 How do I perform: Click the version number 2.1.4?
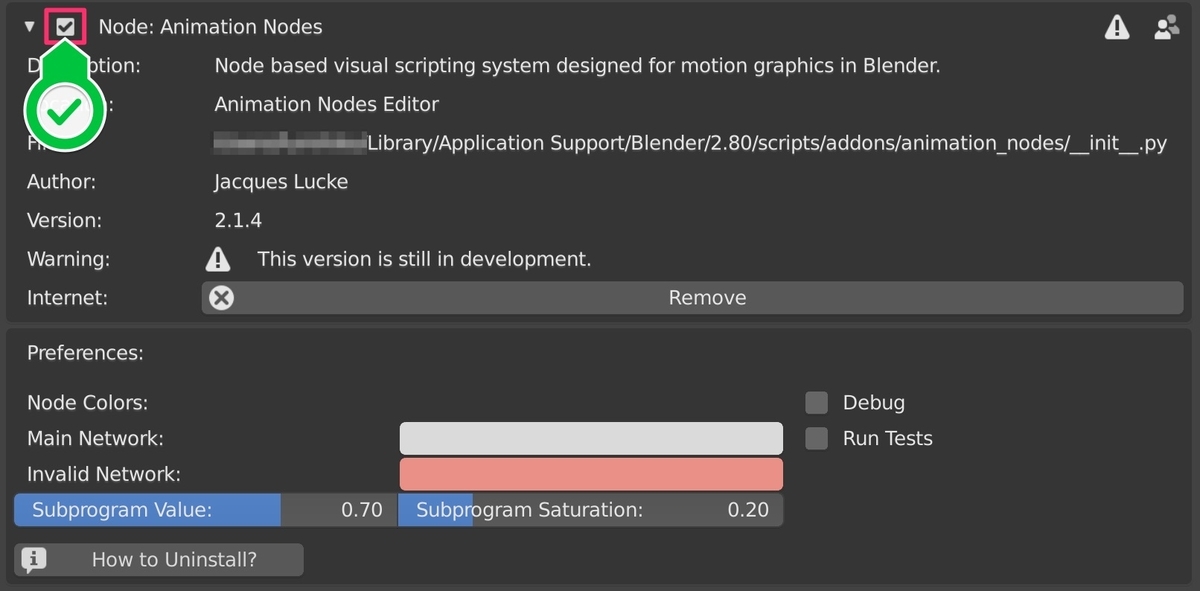[x=238, y=220]
